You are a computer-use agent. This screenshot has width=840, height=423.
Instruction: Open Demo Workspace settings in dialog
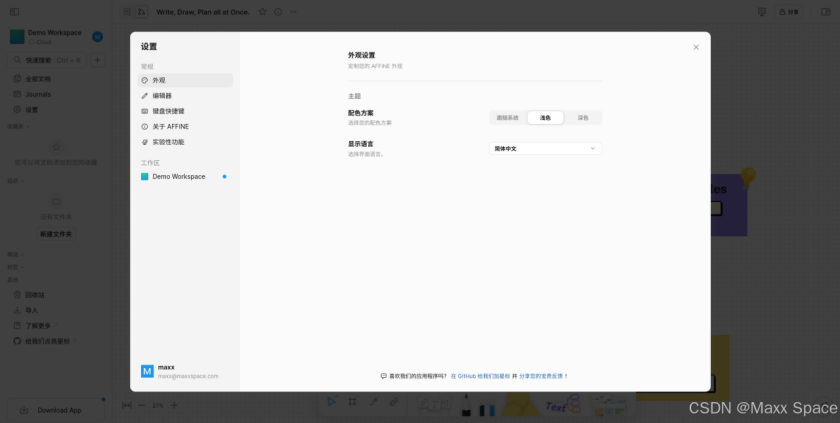coord(185,177)
